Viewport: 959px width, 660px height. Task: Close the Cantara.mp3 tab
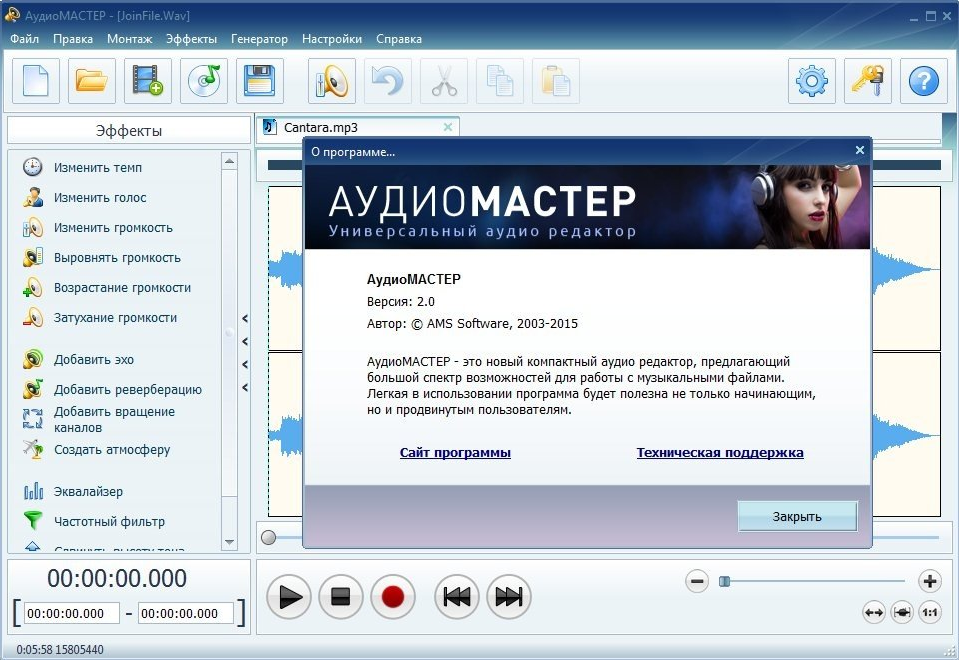point(447,127)
